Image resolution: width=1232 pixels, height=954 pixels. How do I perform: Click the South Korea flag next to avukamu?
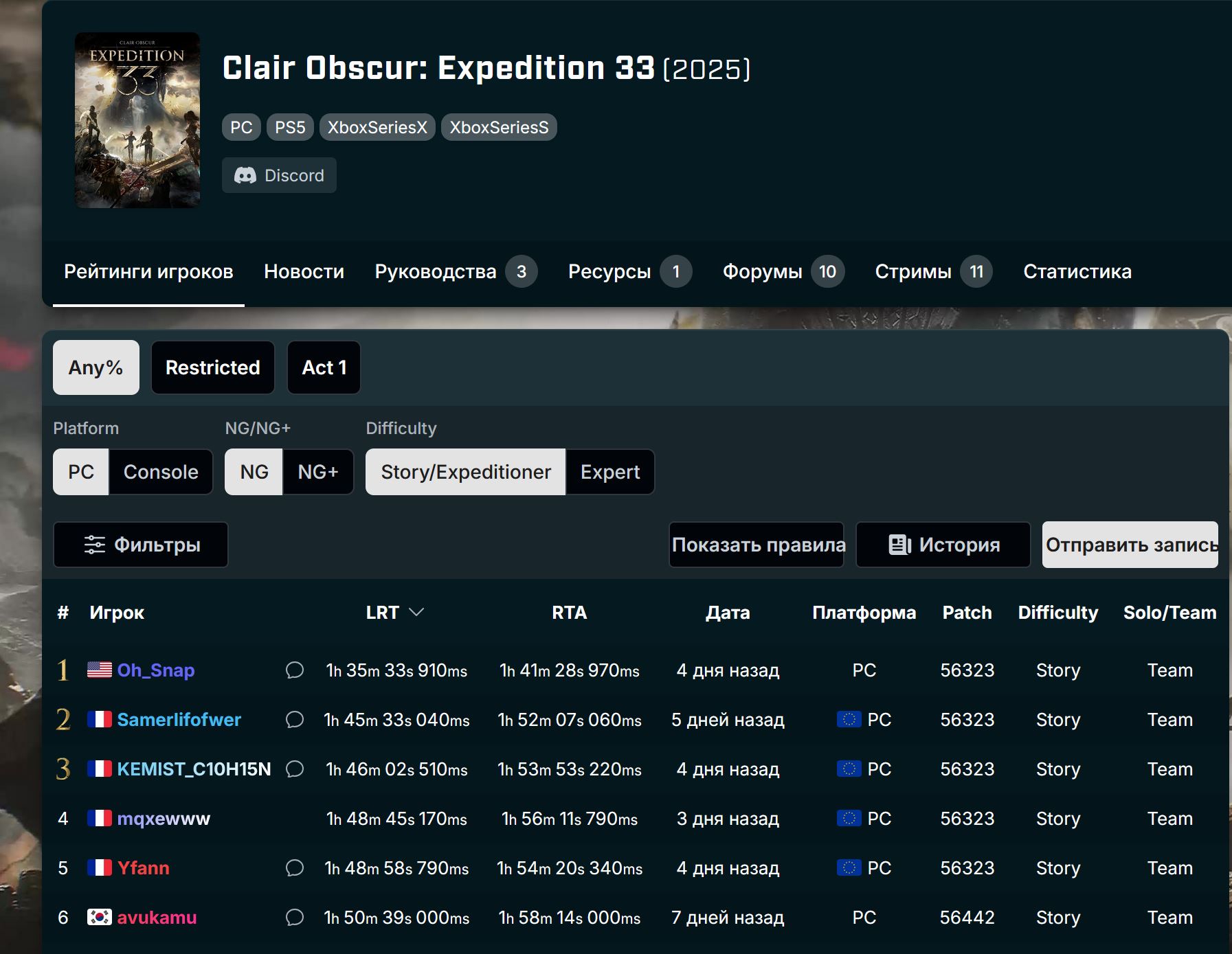[100, 917]
